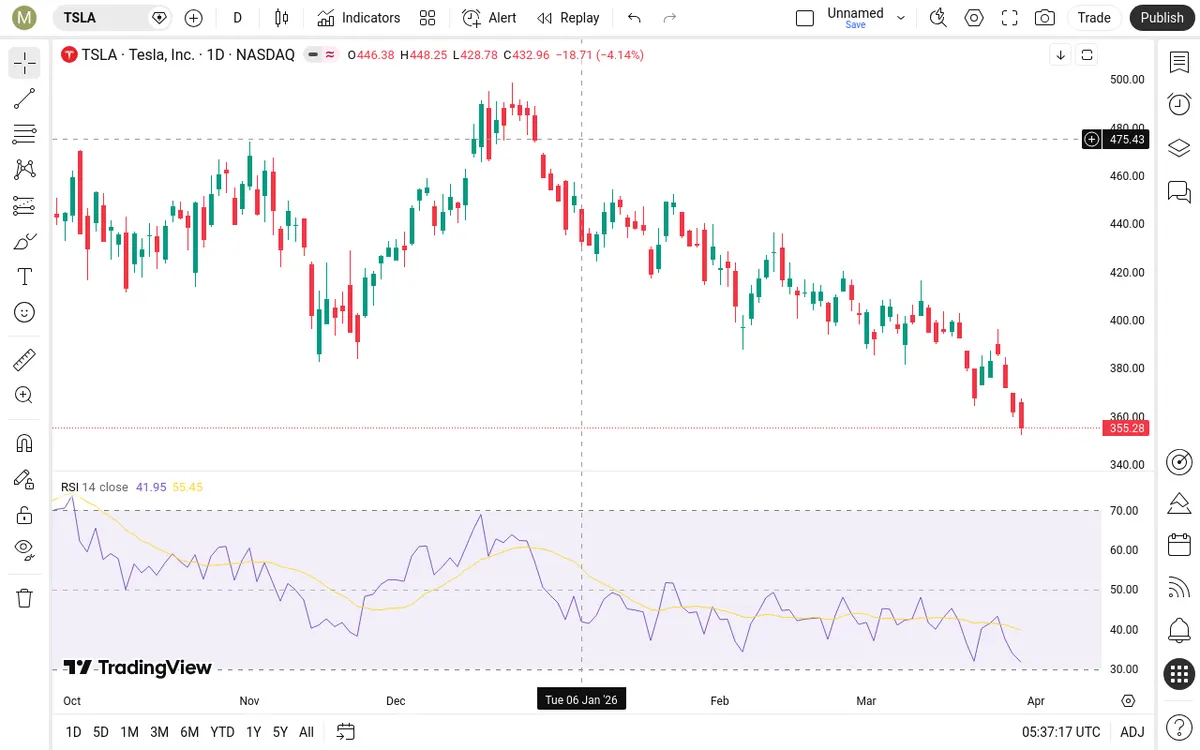Toggle ADJ price adjustment

(1132, 732)
